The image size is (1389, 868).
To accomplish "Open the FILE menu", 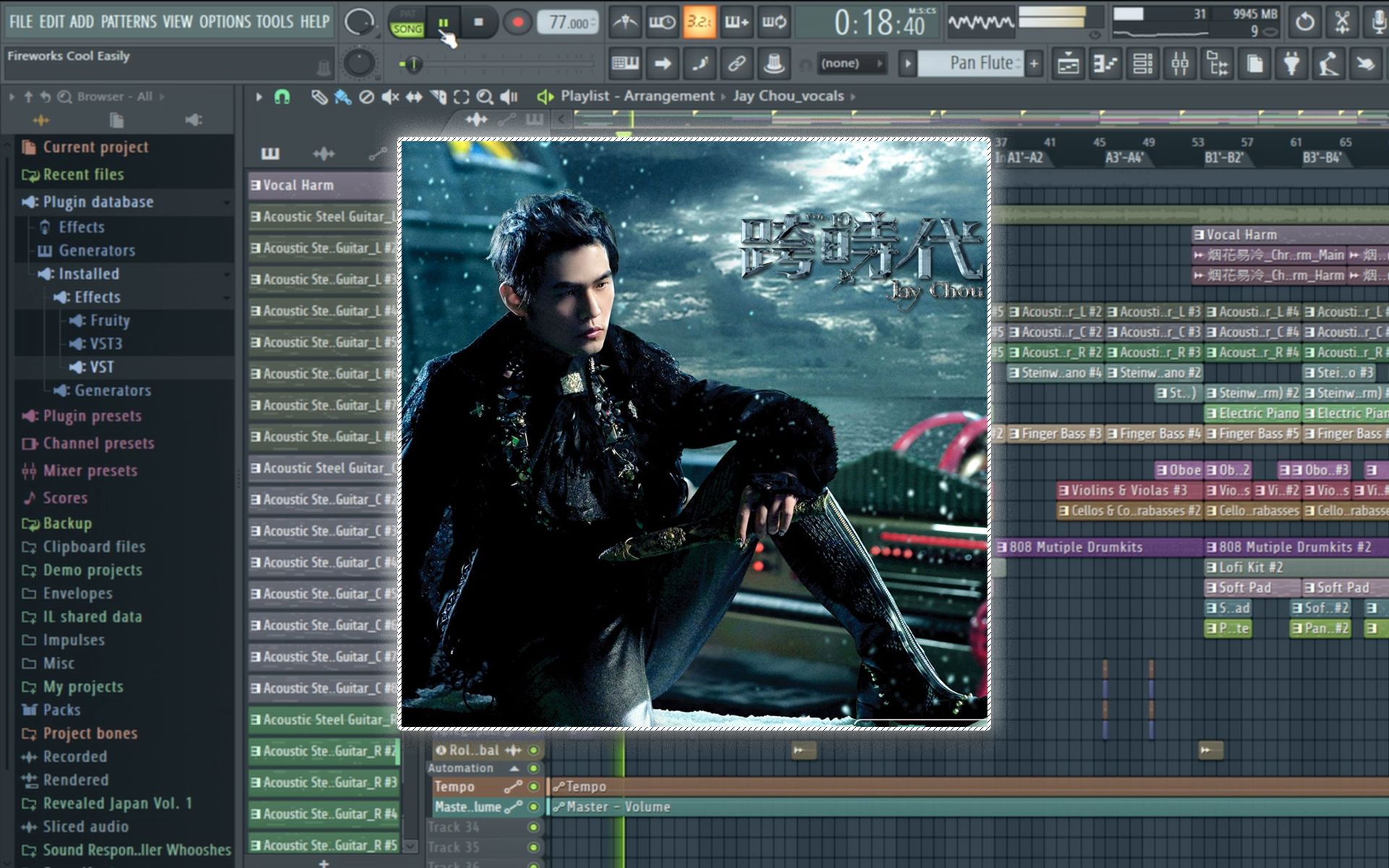I will click(x=20, y=22).
